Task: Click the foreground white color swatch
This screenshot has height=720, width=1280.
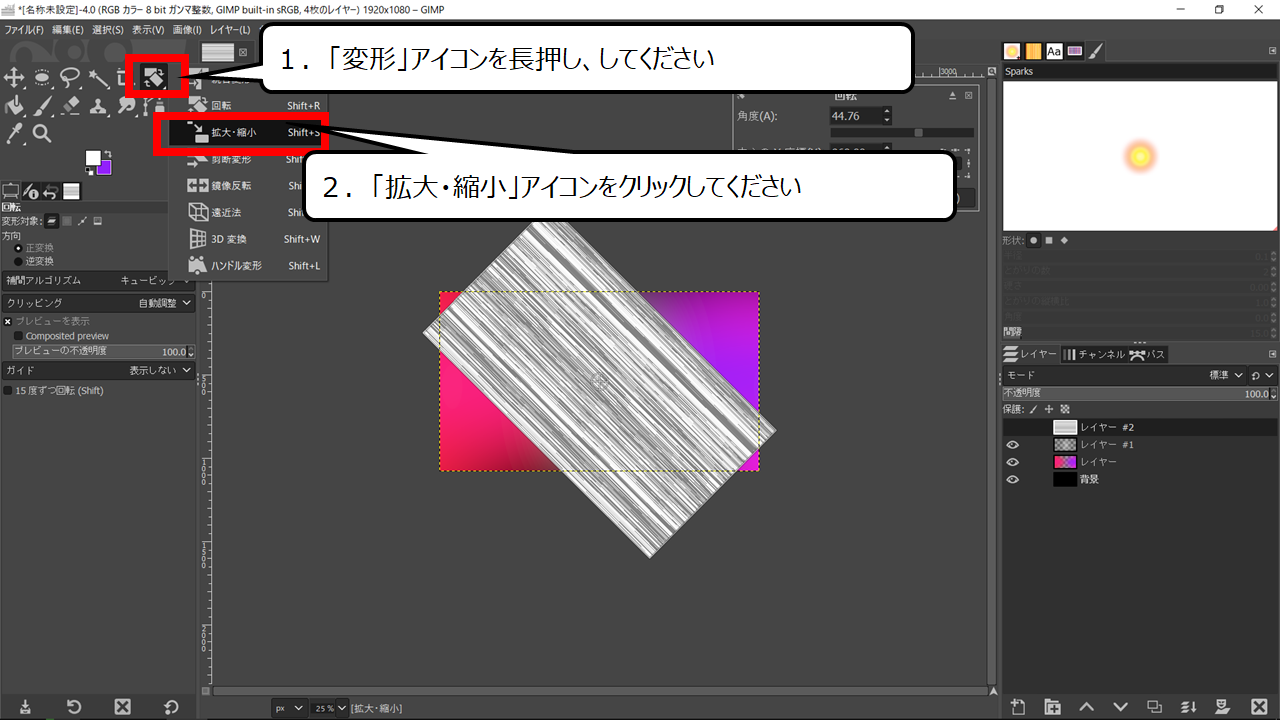Action: 93,158
